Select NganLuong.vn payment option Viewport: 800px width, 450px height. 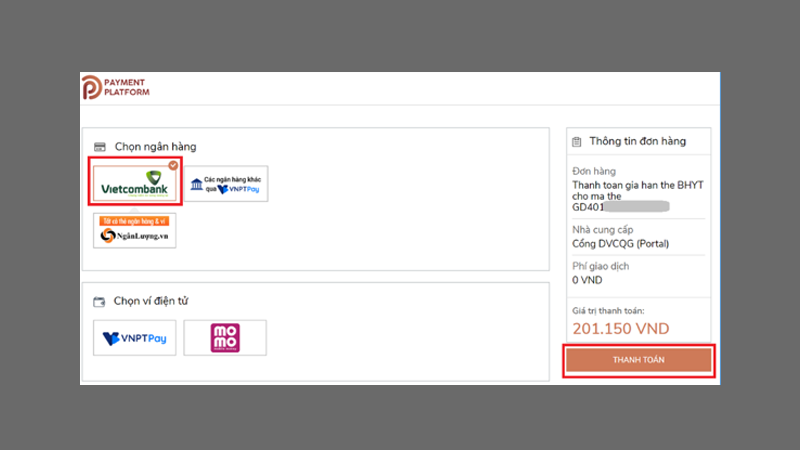(135, 231)
